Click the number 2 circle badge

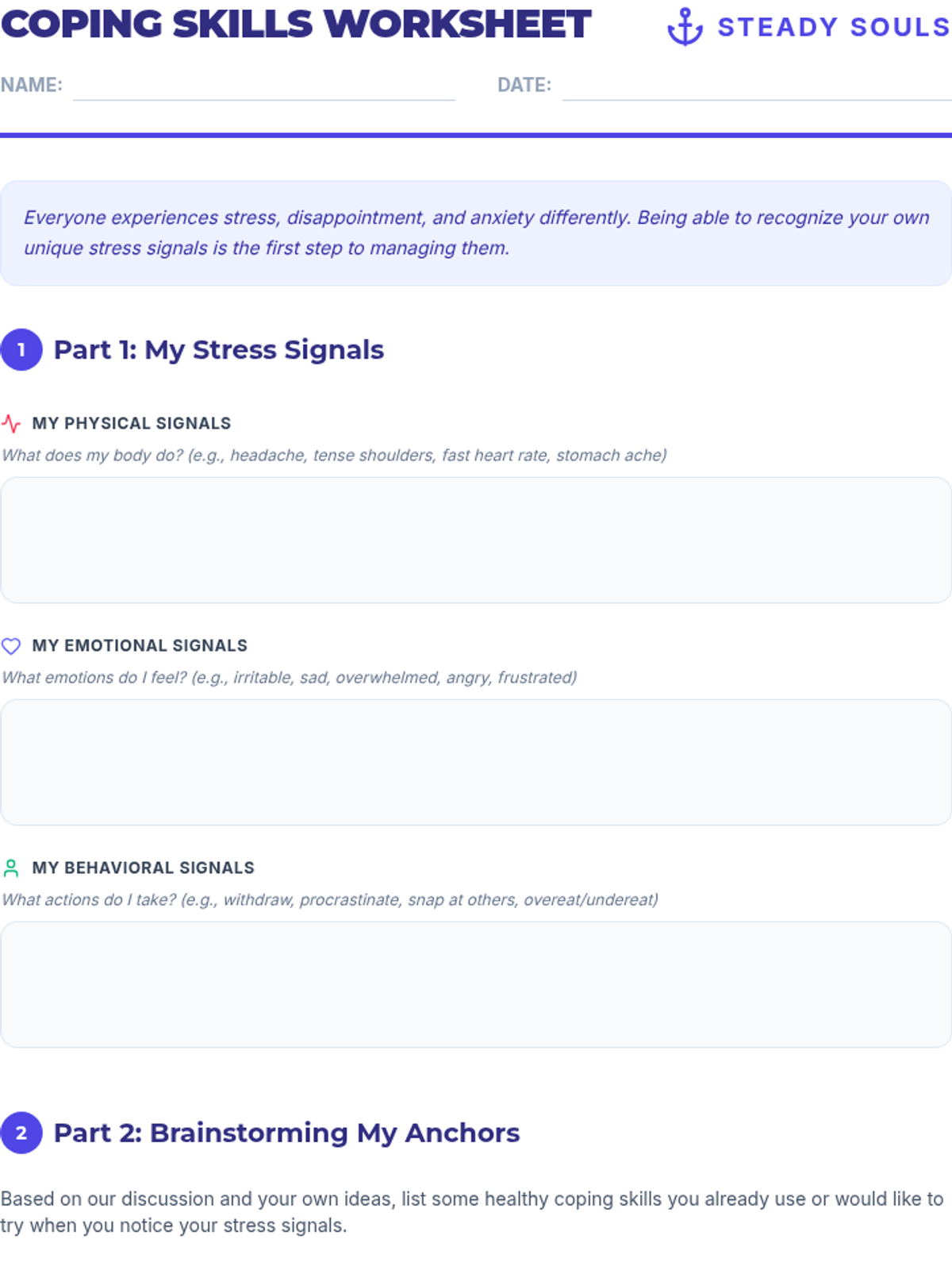(21, 1133)
